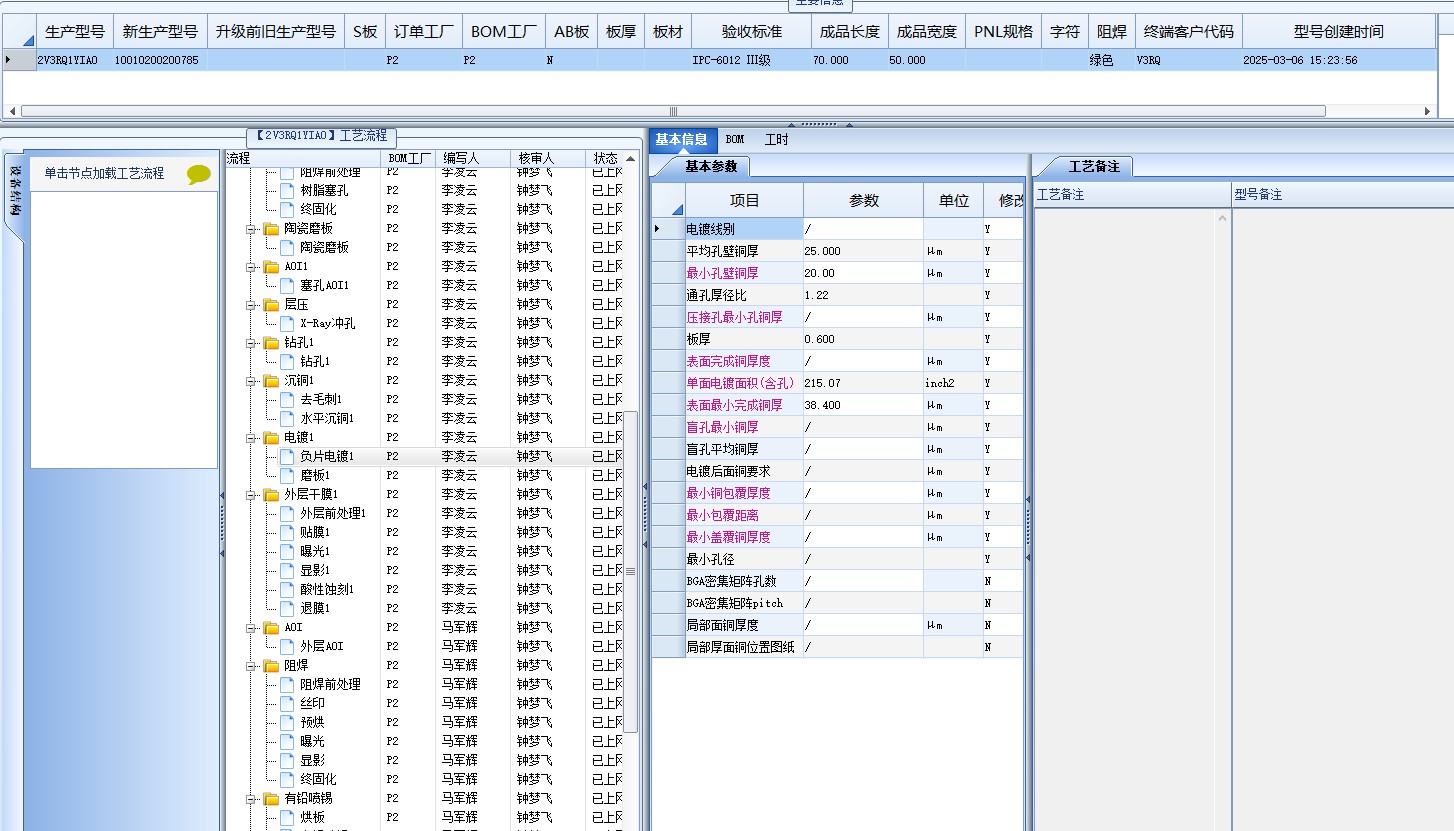Click the 型号创建时间 column header

1339,32
